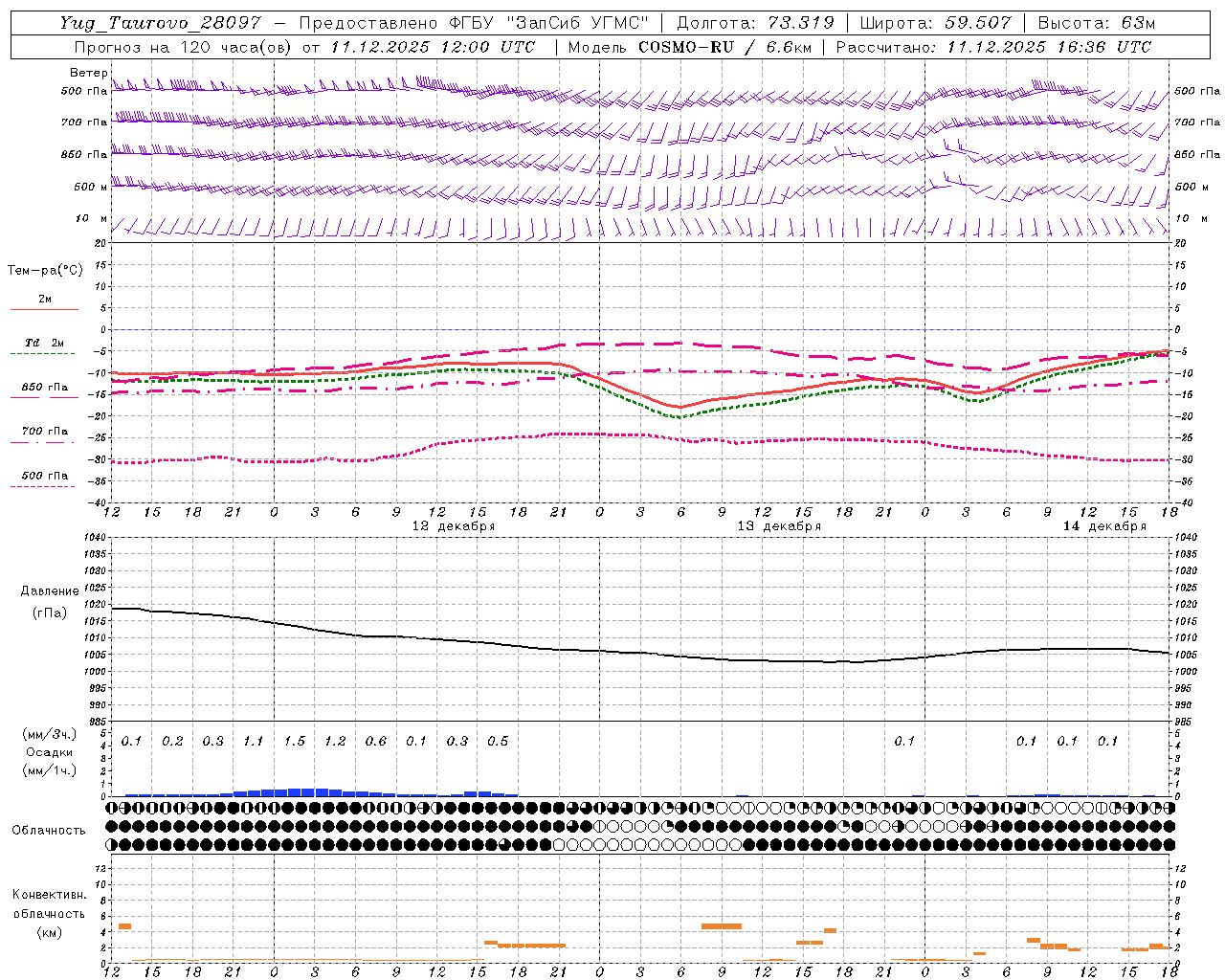This screenshot has height=980, width=1225.
Task: Click the 'Ветер' wind panel label
Action: point(88,73)
